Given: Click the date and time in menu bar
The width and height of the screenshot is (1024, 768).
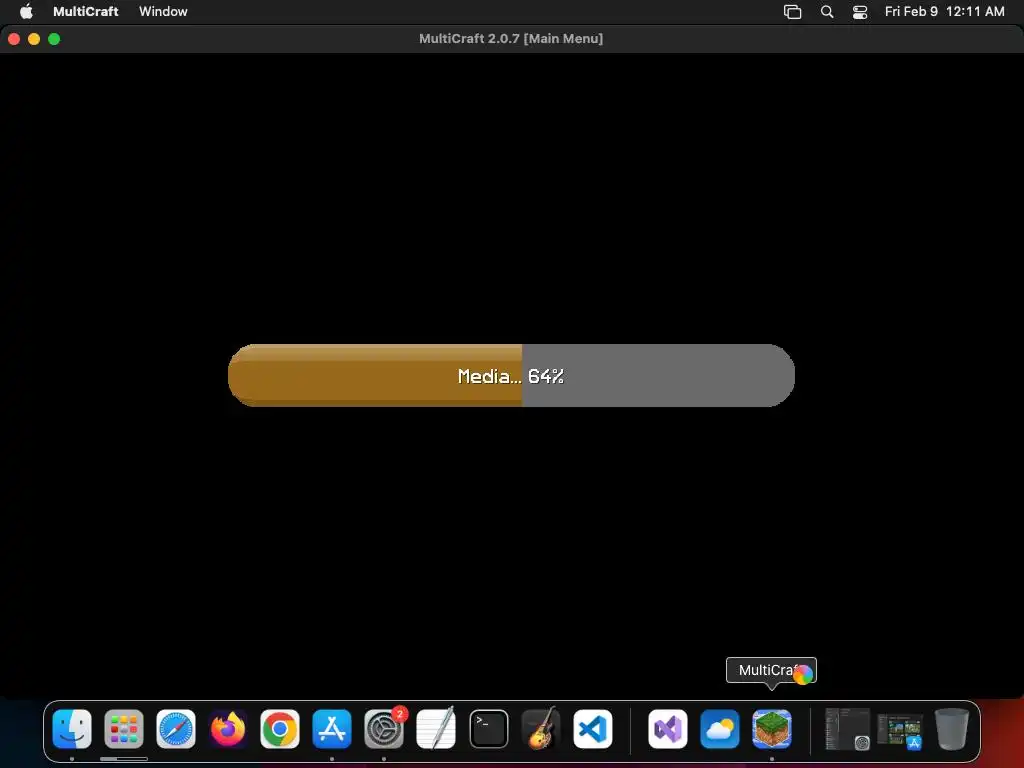Looking at the screenshot, I should [x=944, y=11].
